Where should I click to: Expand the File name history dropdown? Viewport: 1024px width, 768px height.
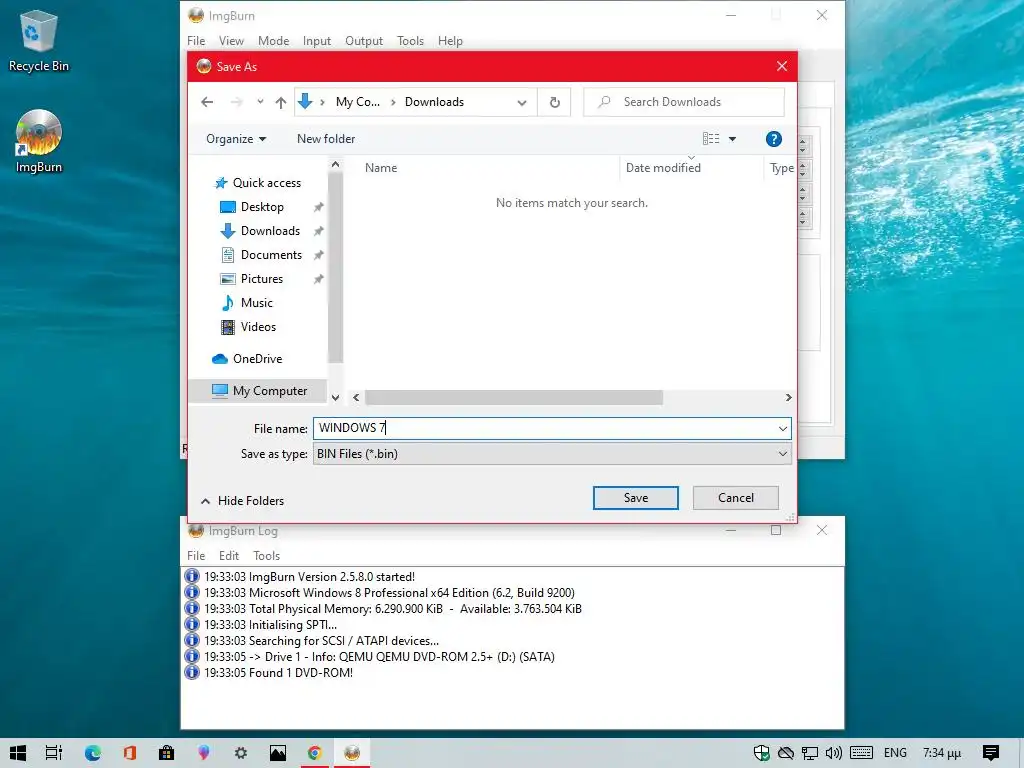pos(782,428)
